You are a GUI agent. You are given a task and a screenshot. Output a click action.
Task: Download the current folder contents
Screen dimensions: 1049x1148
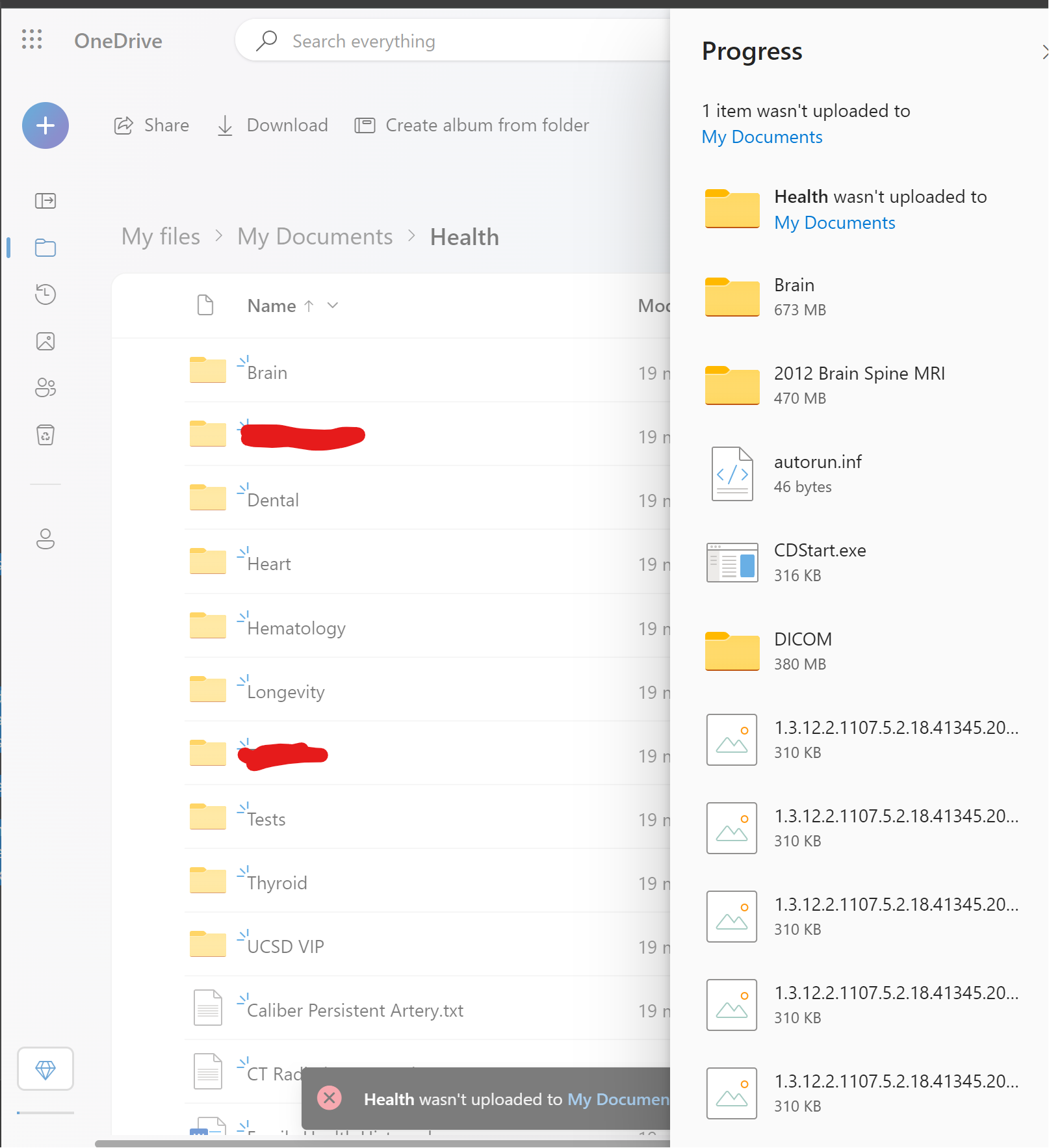click(x=272, y=125)
